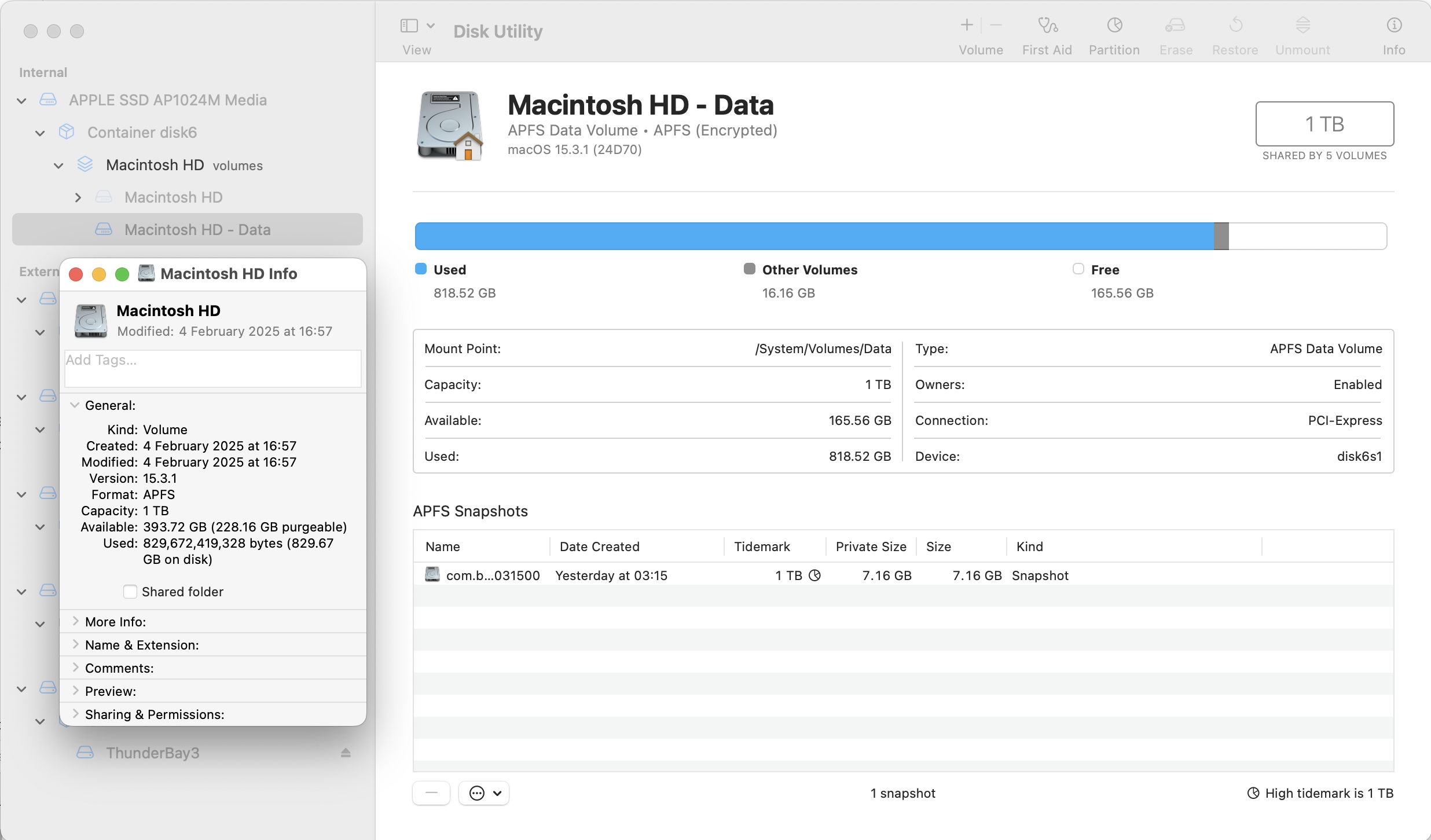Select Macintosh HD - Data volume in sidebar
The width and height of the screenshot is (1431, 840).
point(197,230)
